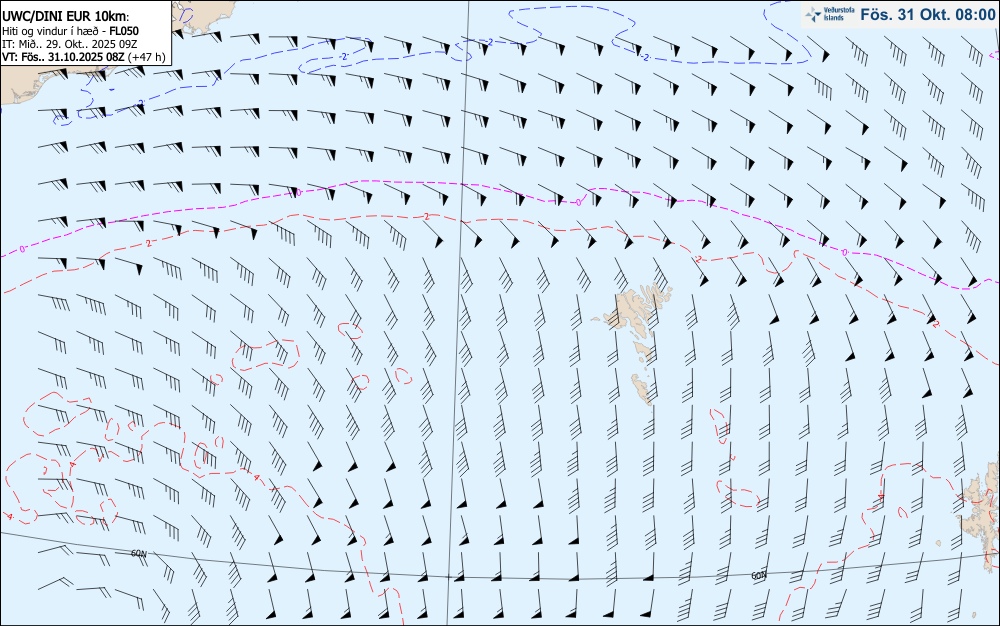Viewport: 1000px width, 626px height.
Task: Select the 'Fös. 31 Okt. 08:00' timestamp
Action: pyautogui.click(x=927, y=15)
